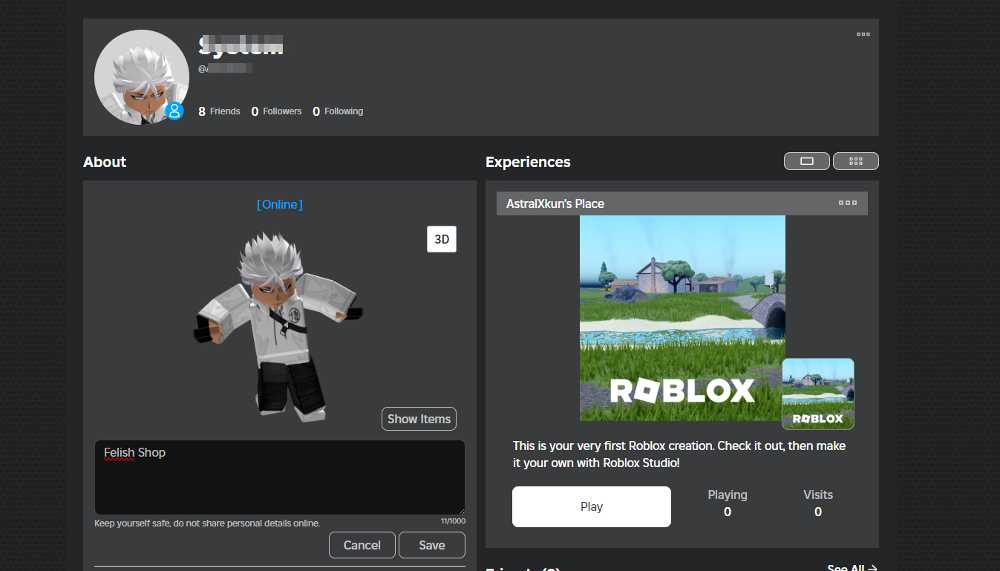Click the online presence badge on avatar
This screenshot has width=1000, height=571.
[175, 111]
